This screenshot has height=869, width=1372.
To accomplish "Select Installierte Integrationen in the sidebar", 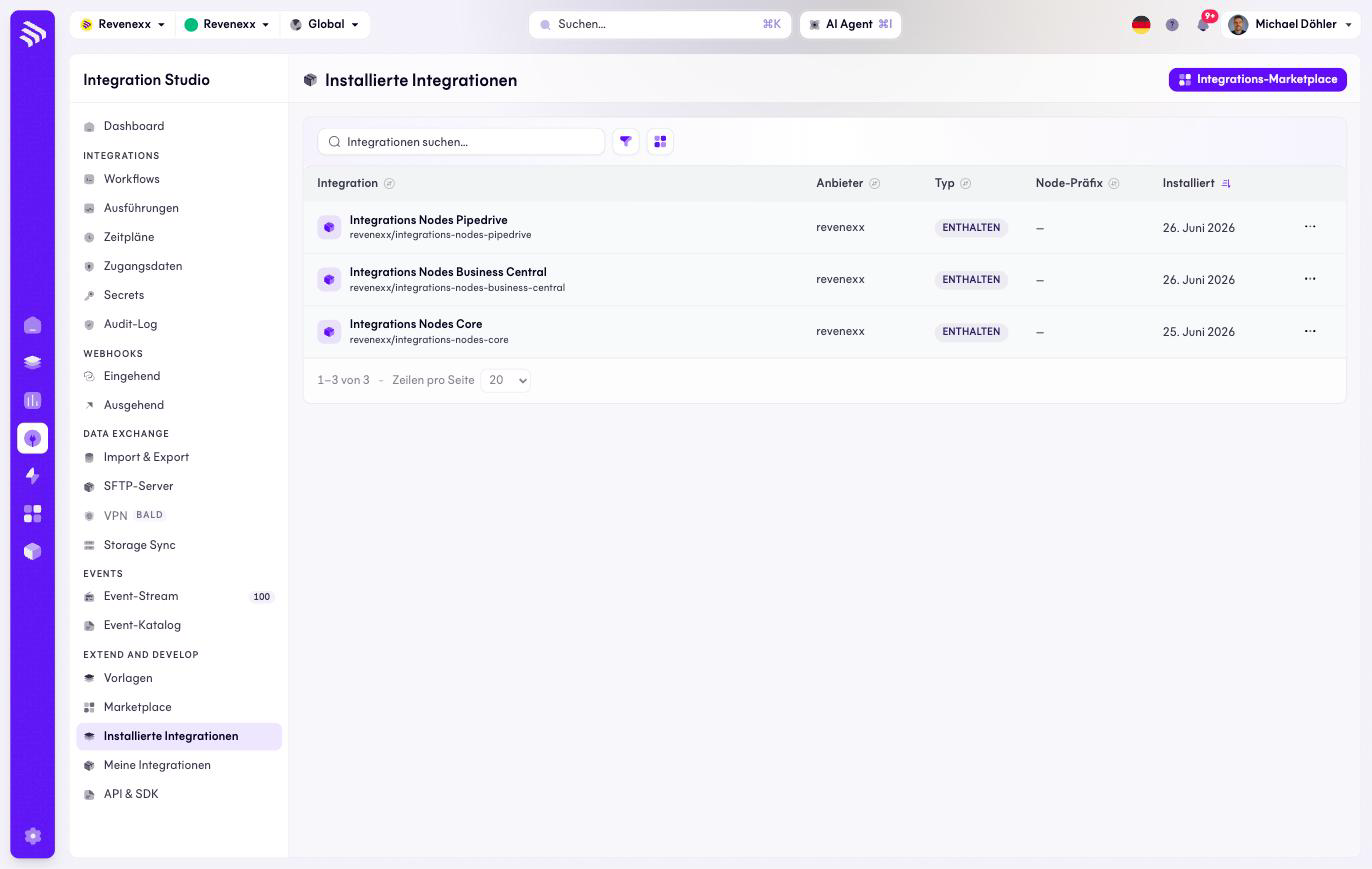I will pos(179,737).
